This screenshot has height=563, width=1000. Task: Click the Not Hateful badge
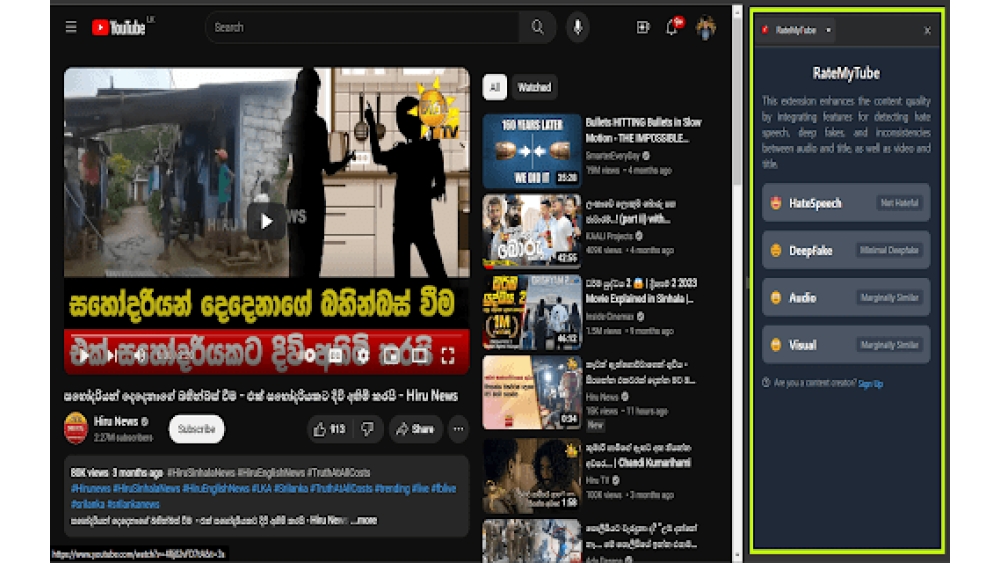click(x=899, y=203)
